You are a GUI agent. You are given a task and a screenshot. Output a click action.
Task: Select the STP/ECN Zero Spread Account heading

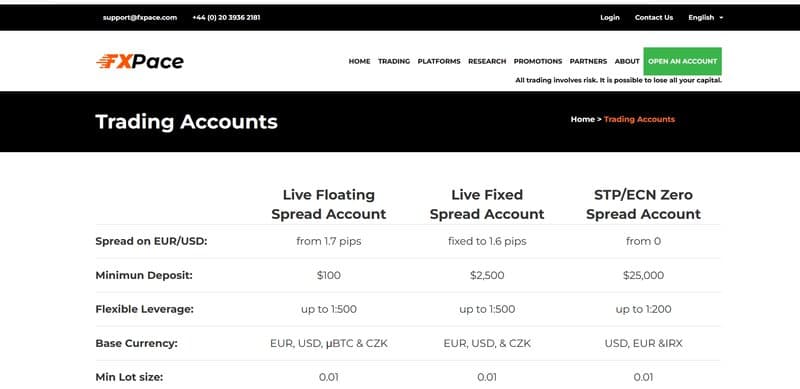(643, 204)
